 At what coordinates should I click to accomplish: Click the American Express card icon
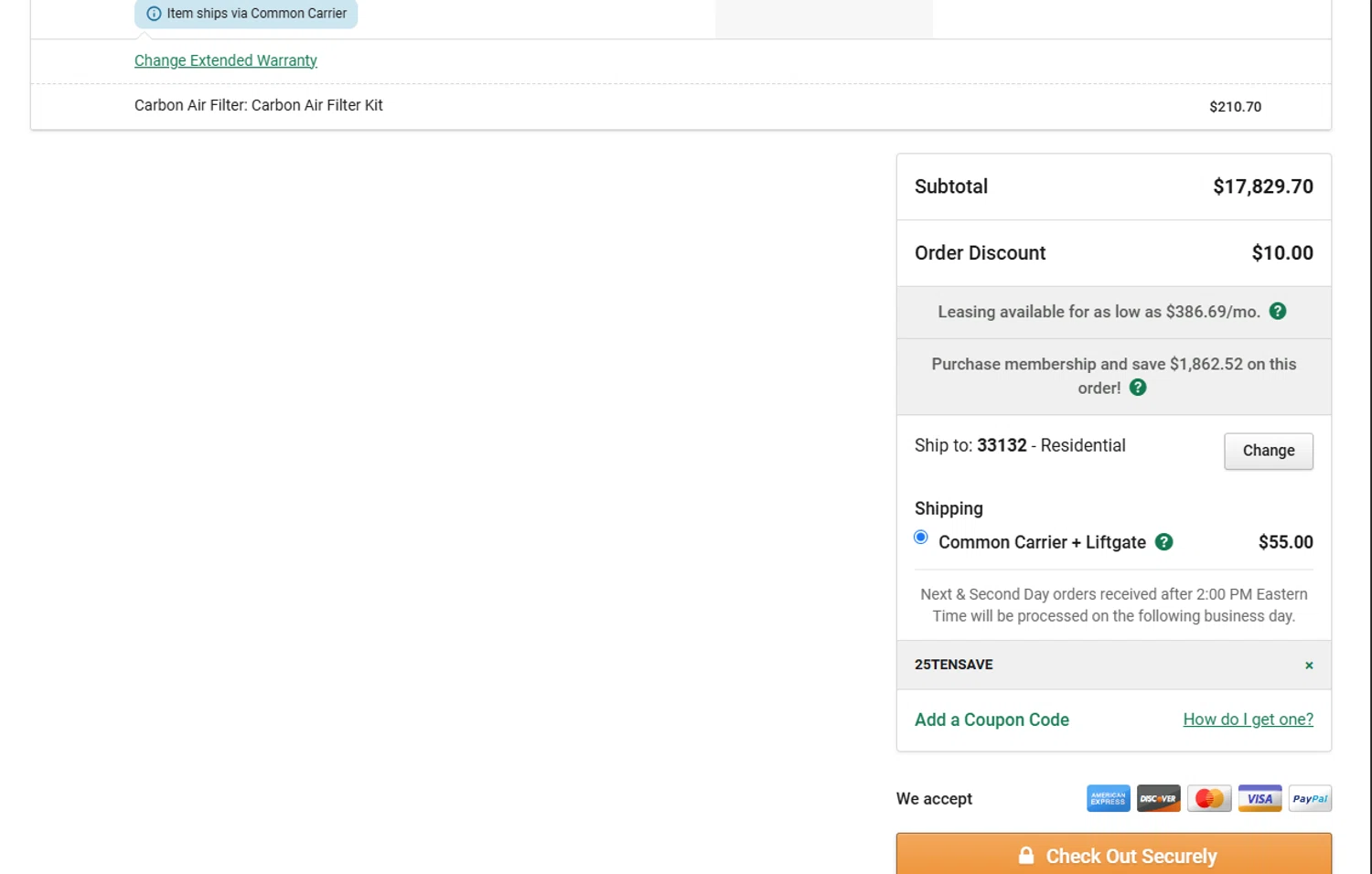pyautogui.click(x=1109, y=798)
